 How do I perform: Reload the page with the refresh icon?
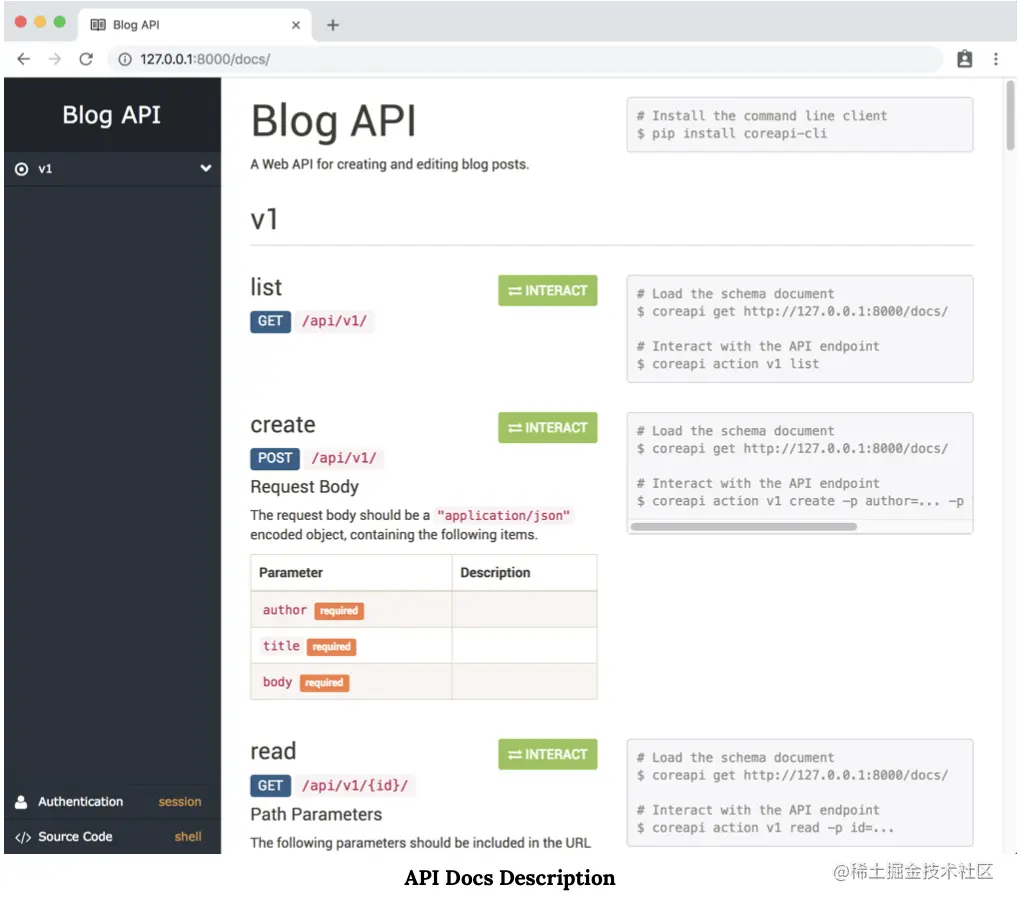click(x=86, y=59)
